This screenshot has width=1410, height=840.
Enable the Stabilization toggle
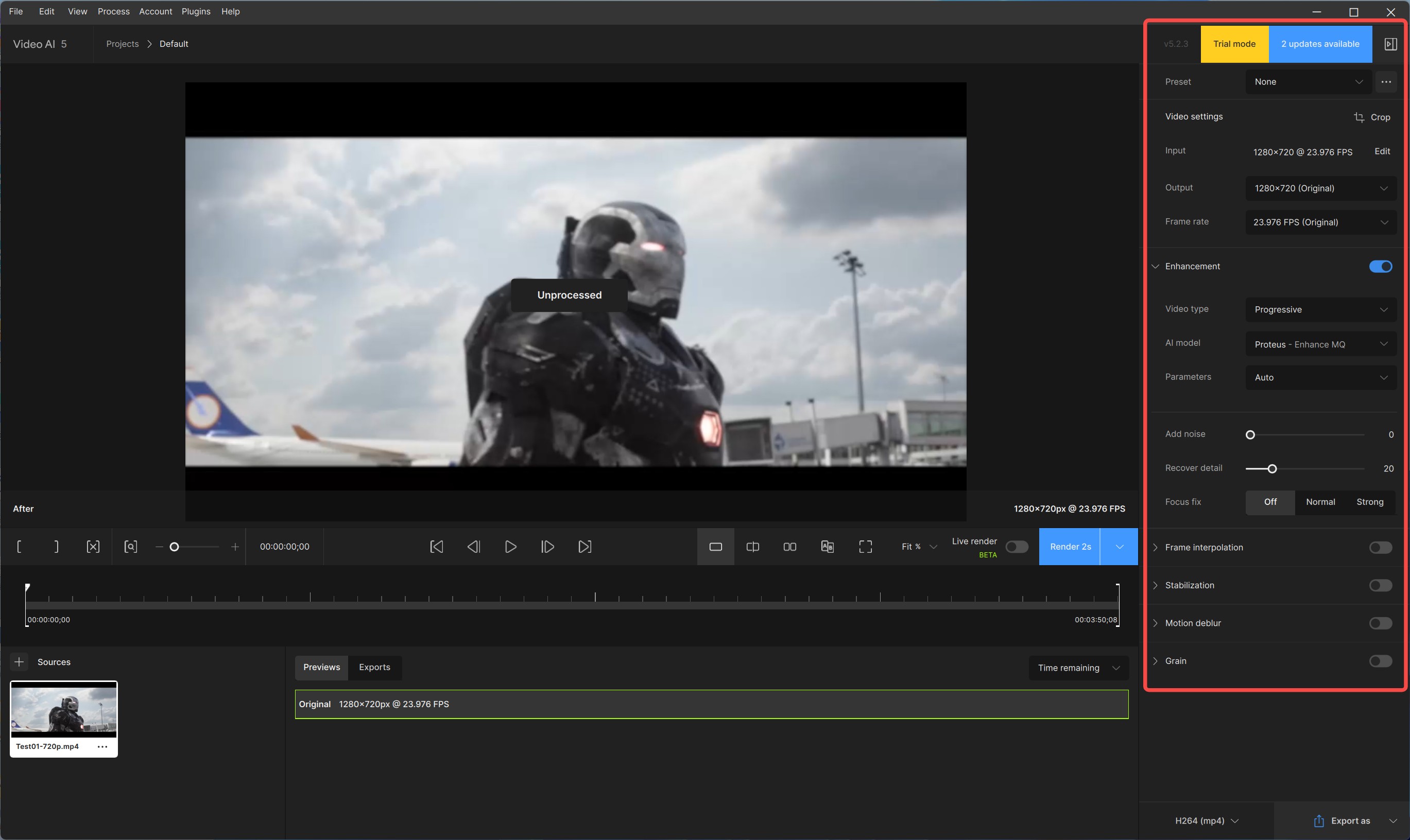1381,585
